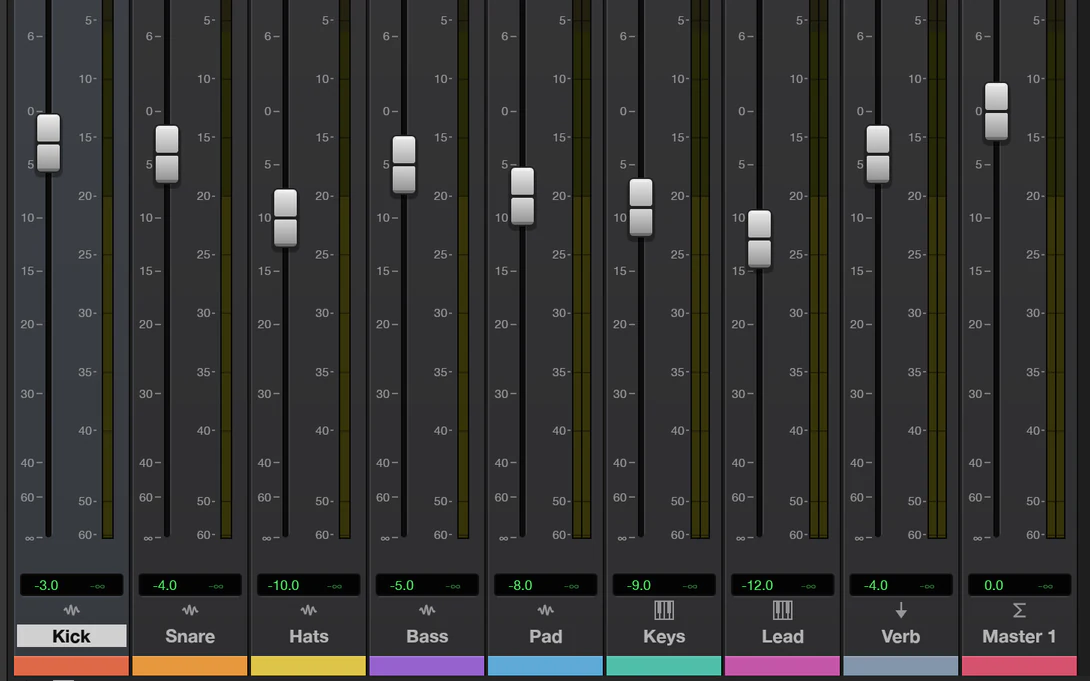The height and width of the screenshot is (681, 1090).
Task: Reset the Hats peak readout beside -10.0
Action: pyautogui.click(x=334, y=586)
